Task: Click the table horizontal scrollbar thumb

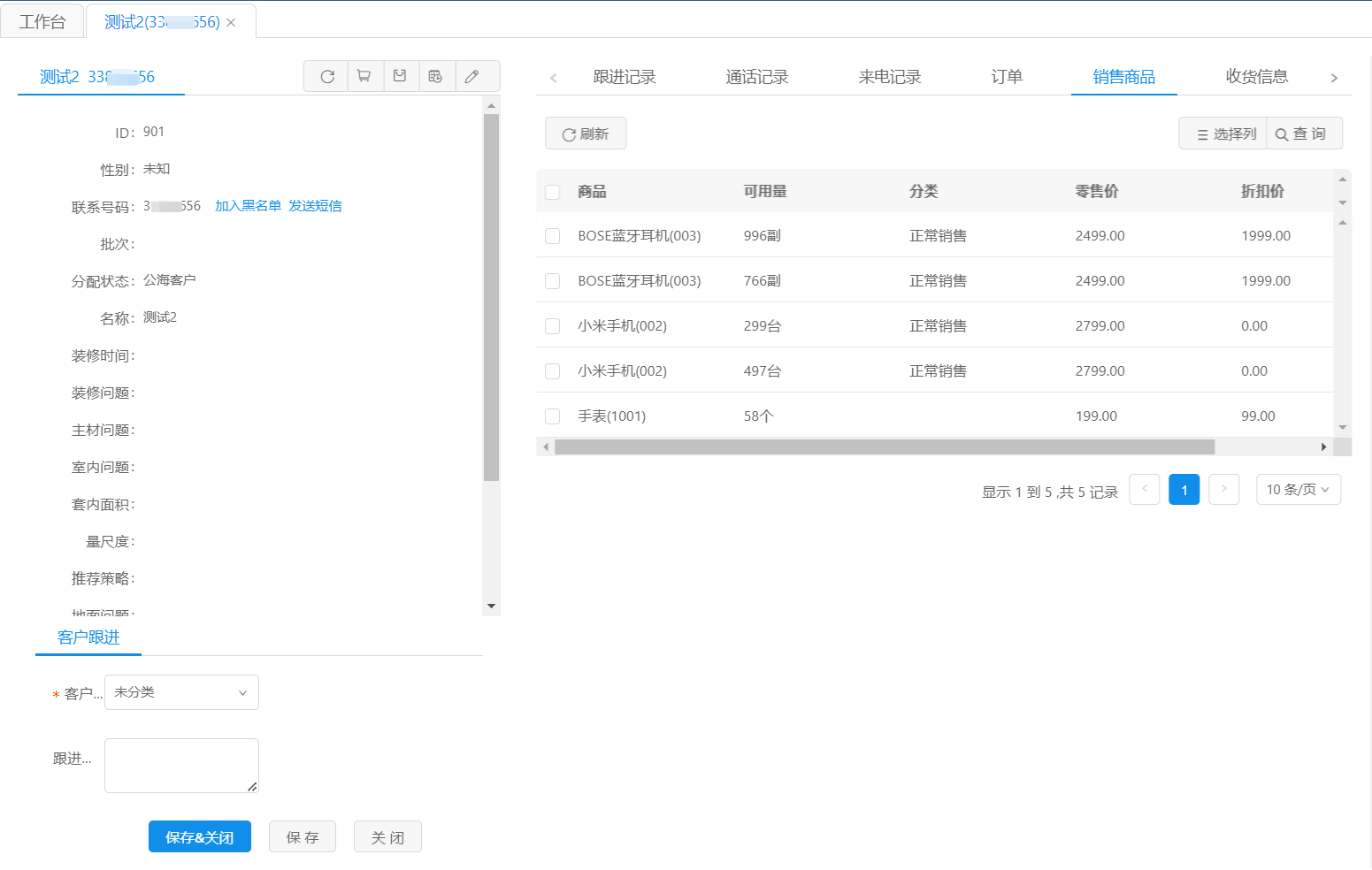Action: point(885,447)
